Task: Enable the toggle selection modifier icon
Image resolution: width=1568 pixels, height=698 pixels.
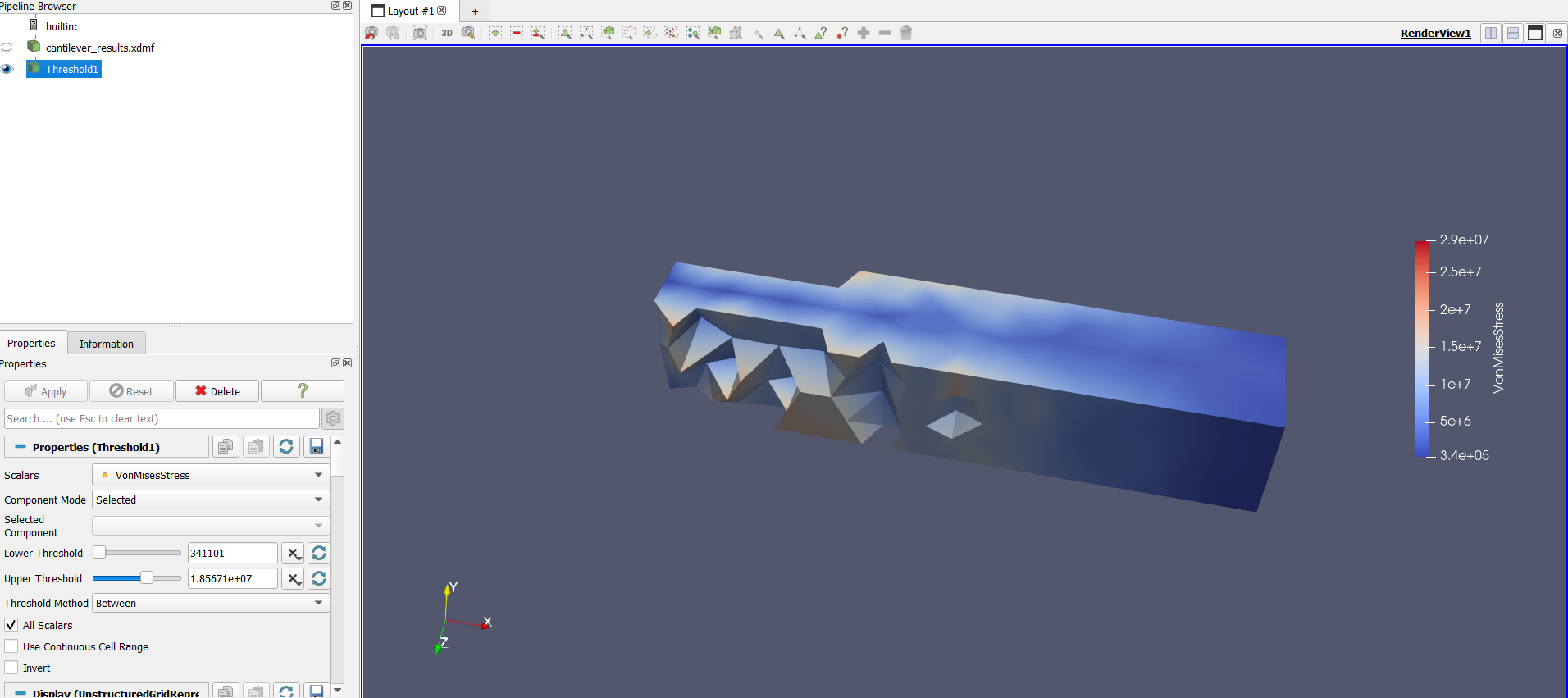Action: click(538, 33)
